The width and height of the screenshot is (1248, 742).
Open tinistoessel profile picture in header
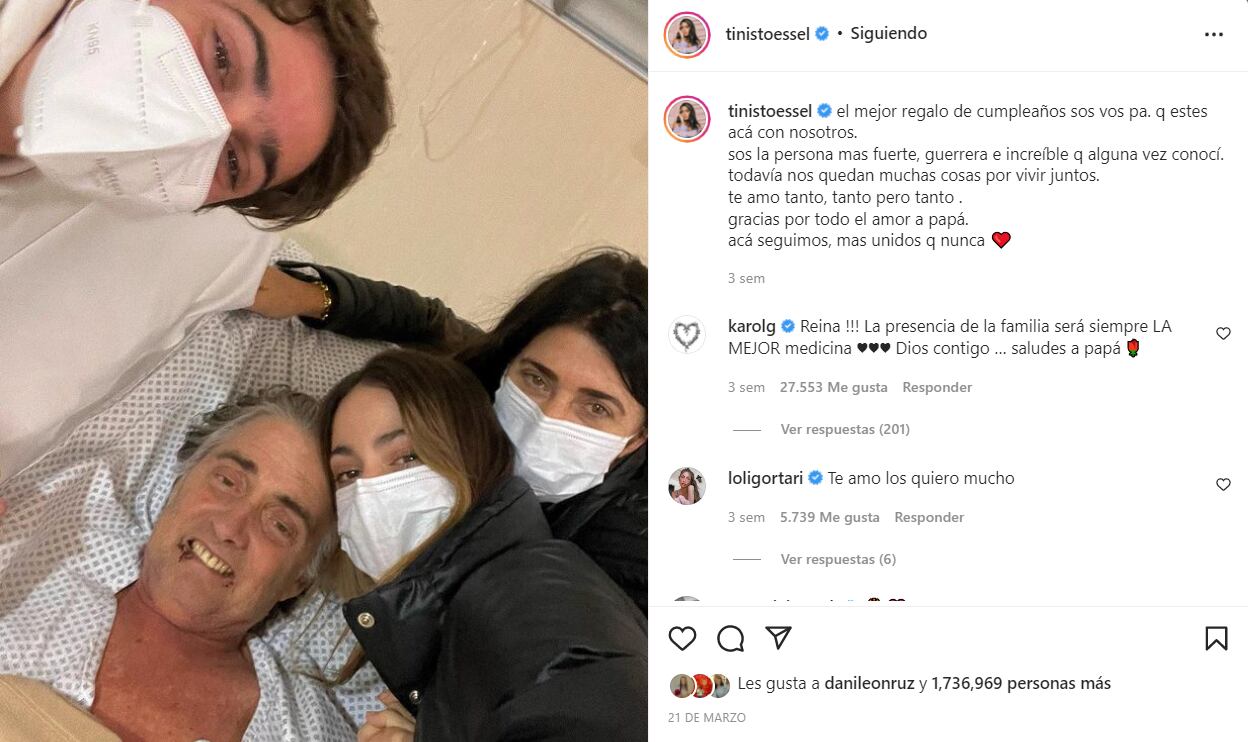(x=687, y=35)
